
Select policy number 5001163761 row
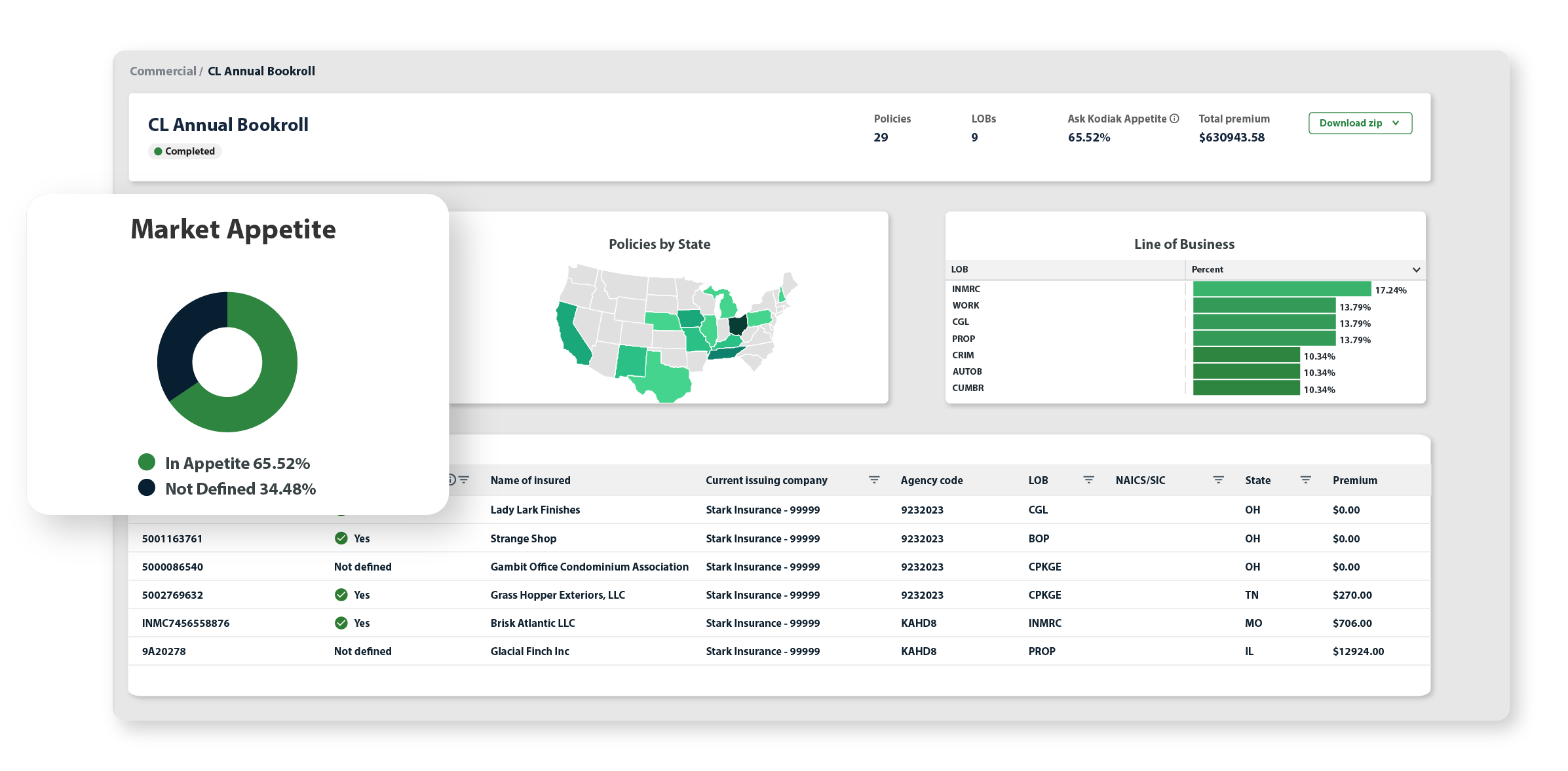coord(780,538)
